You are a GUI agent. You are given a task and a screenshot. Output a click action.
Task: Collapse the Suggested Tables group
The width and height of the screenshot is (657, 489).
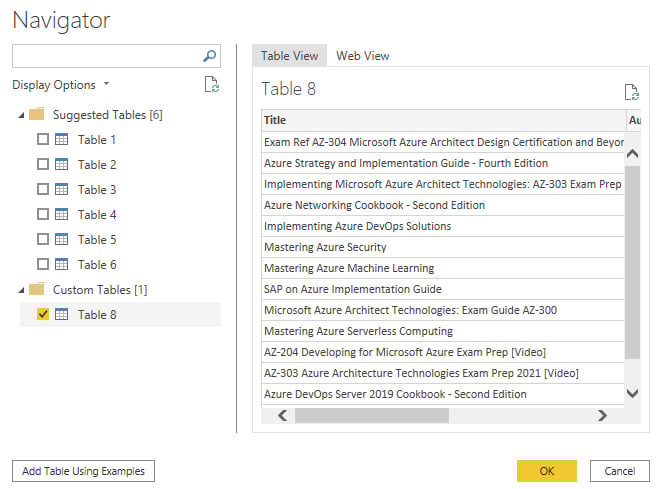[21, 115]
